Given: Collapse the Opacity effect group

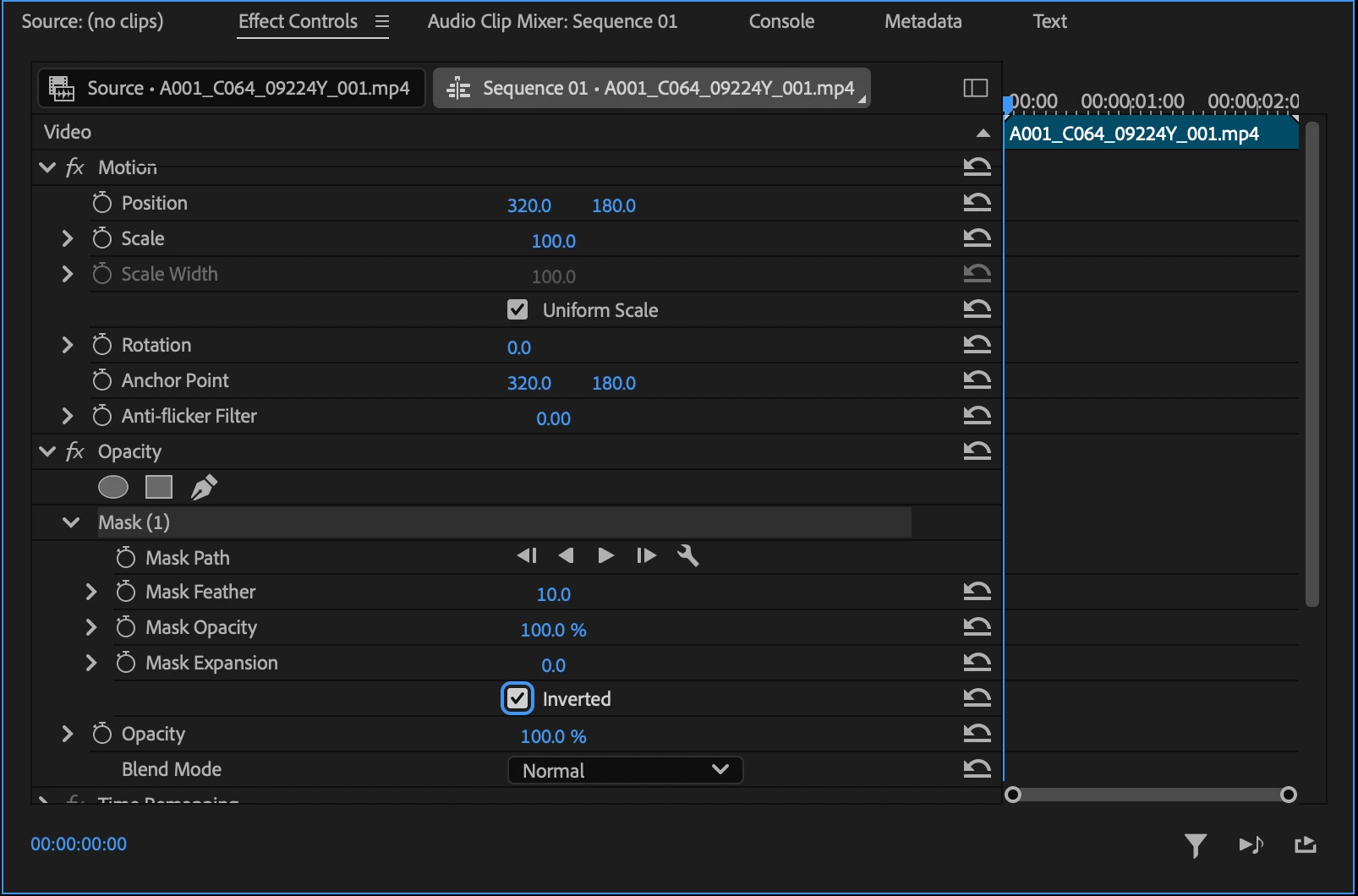Looking at the screenshot, I should 47,451.
